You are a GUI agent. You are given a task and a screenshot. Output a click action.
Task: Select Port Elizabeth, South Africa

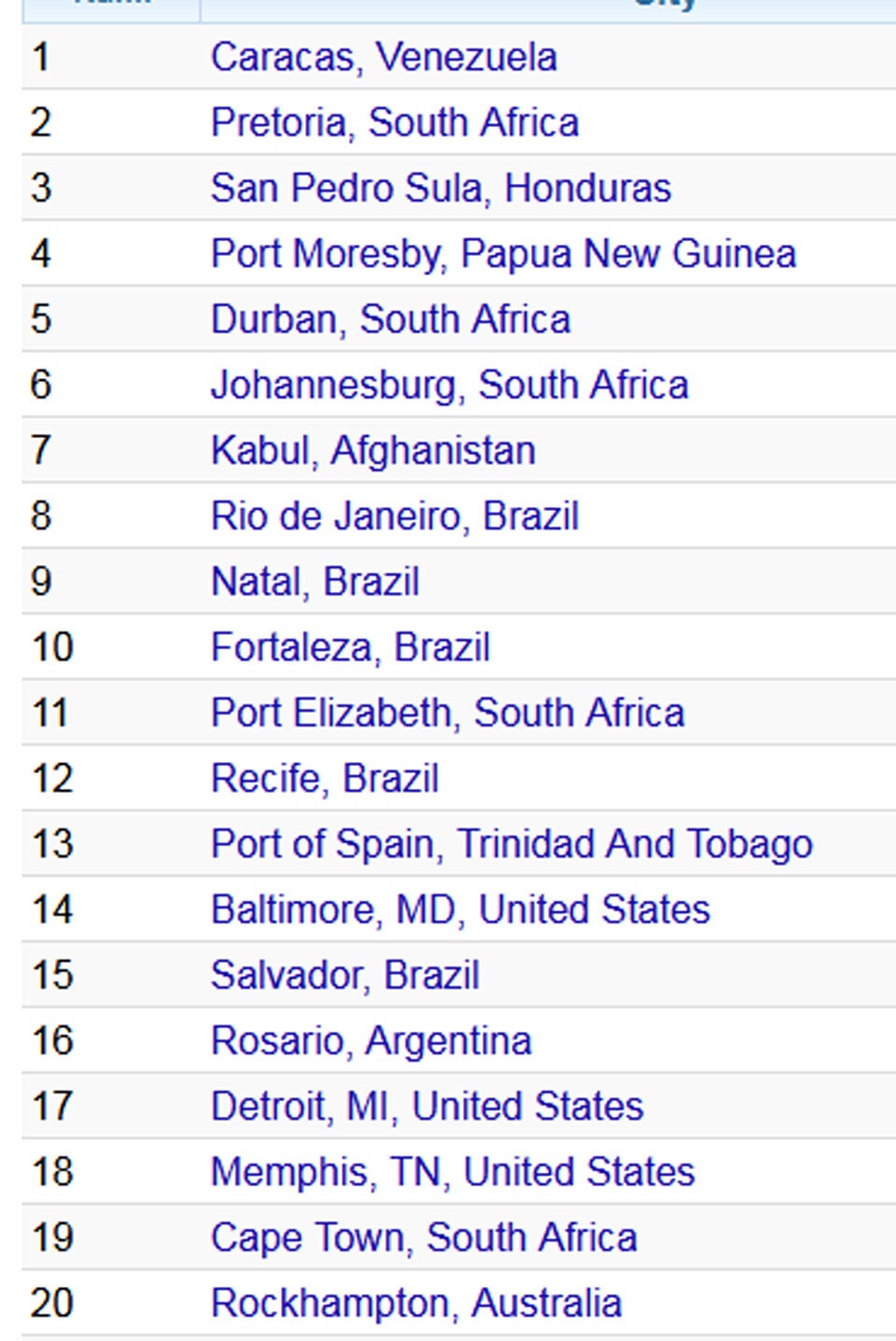click(x=447, y=713)
